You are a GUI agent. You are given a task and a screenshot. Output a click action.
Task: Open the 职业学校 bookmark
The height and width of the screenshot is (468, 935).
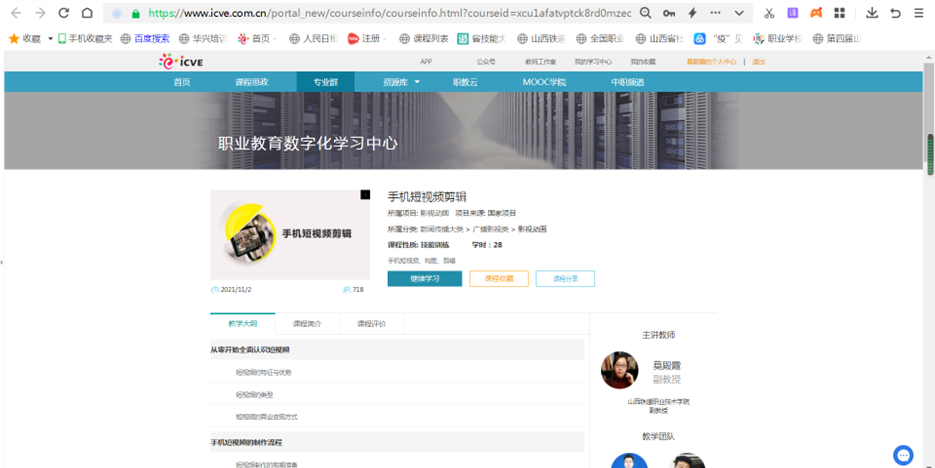click(778, 39)
